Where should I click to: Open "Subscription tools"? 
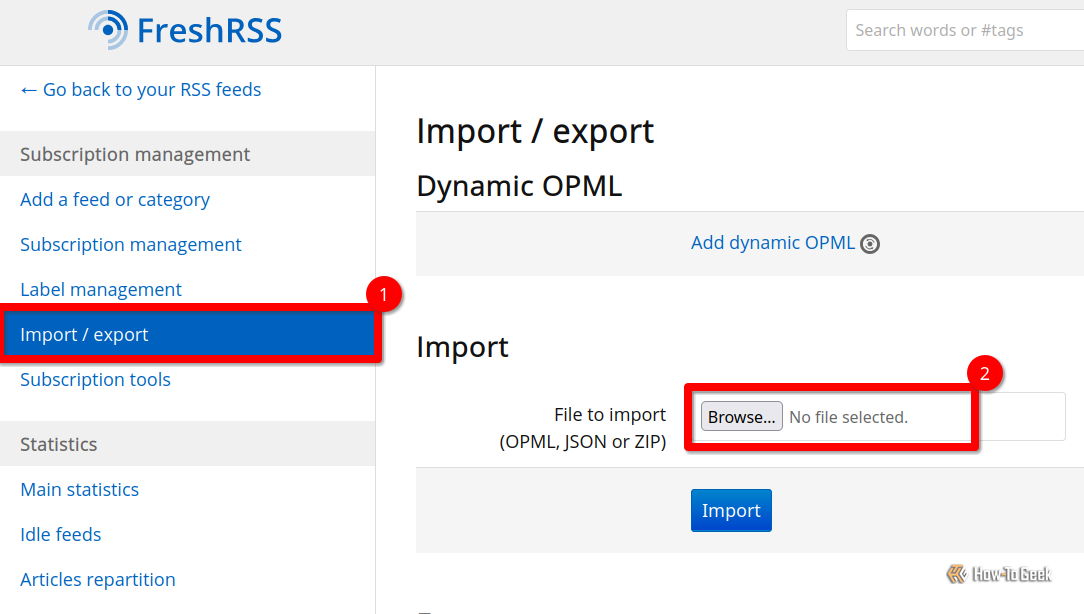[95, 379]
